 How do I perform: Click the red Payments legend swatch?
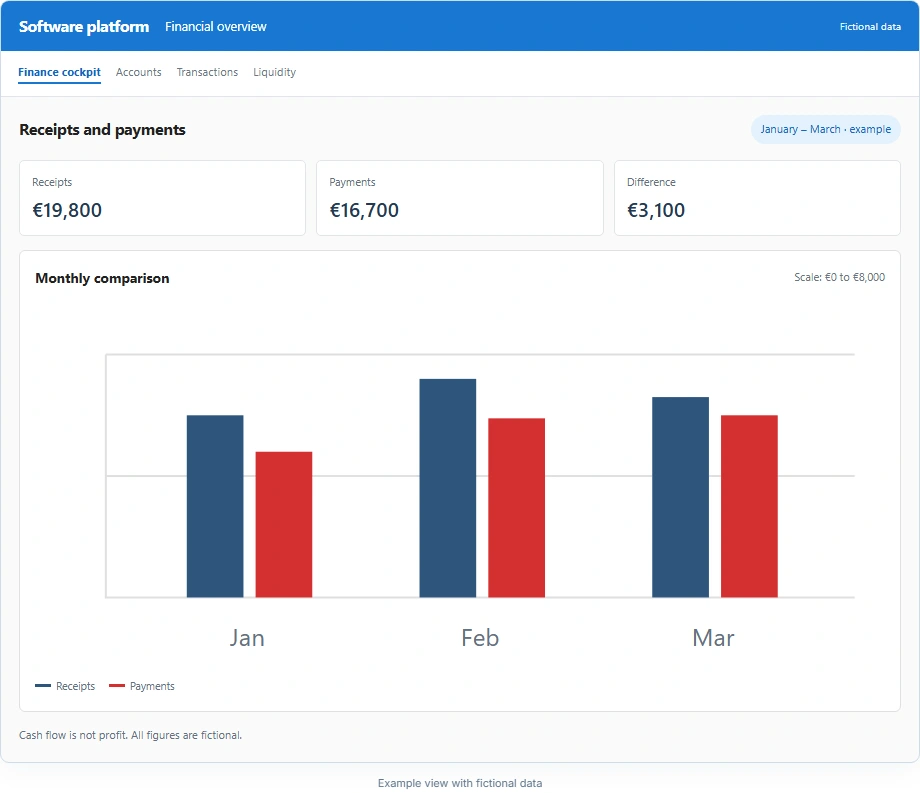coord(117,686)
